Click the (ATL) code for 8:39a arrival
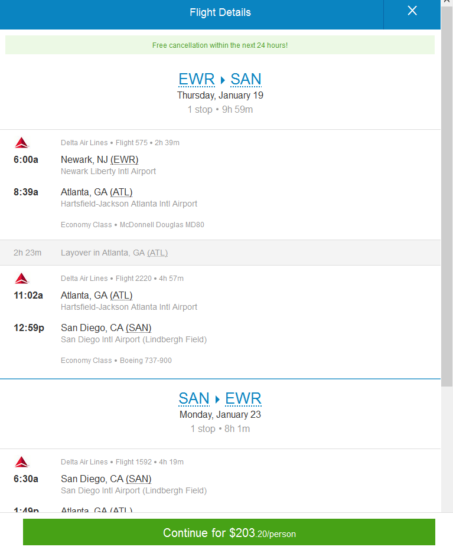 [121, 192]
